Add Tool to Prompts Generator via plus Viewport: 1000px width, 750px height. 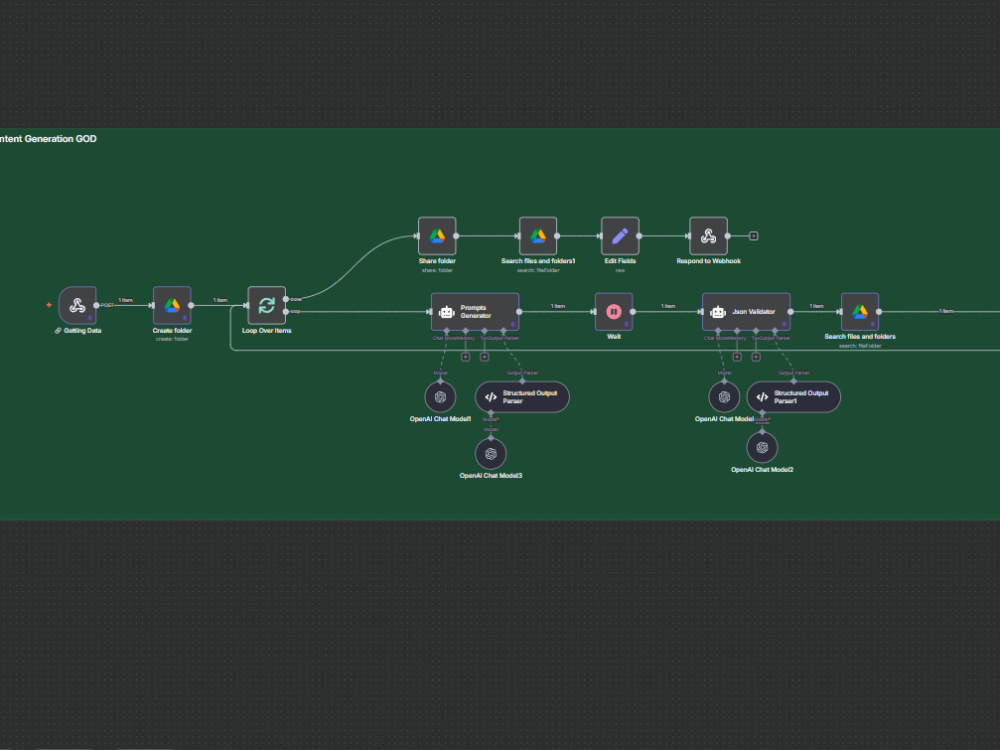(485, 357)
